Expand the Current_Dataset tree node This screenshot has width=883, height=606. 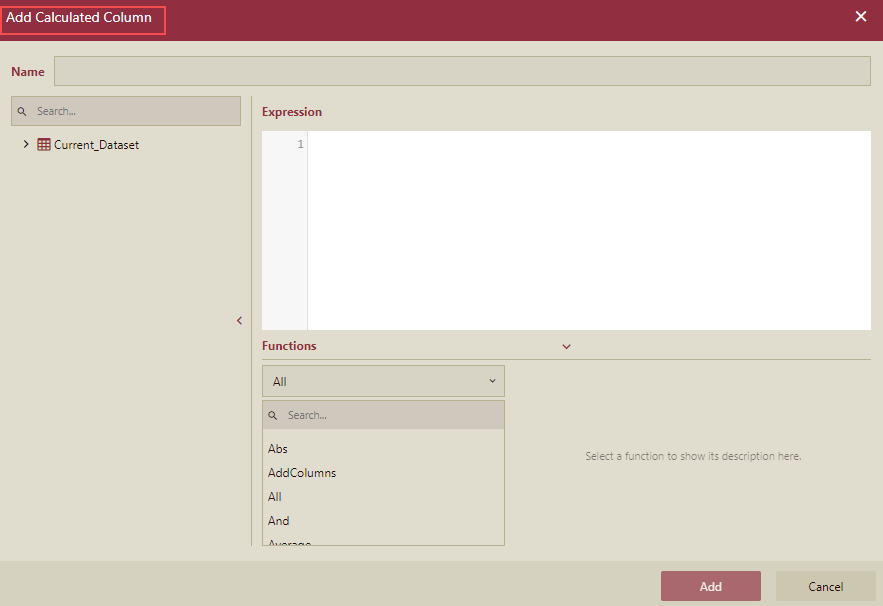click(25, 144)
